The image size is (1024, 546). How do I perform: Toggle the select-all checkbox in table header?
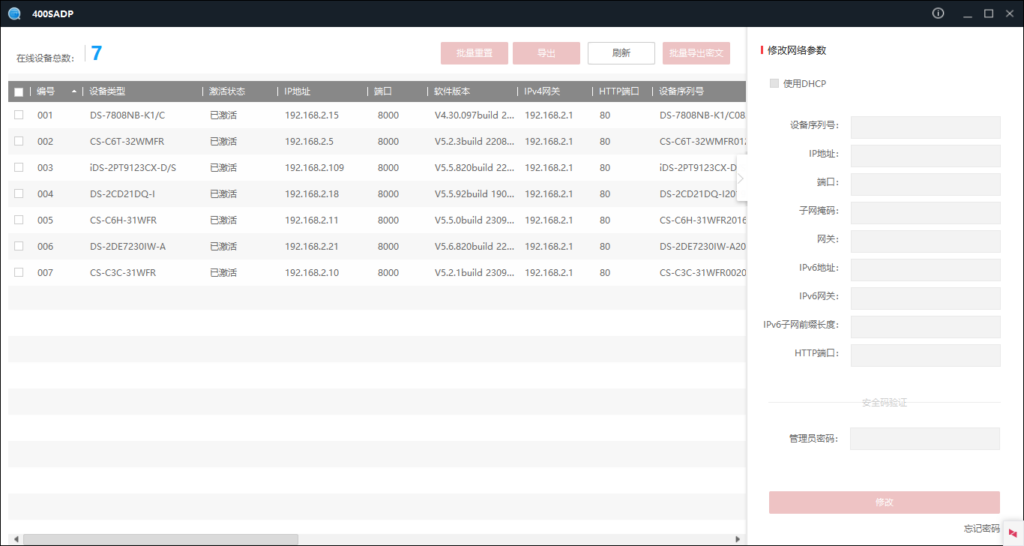18,92
